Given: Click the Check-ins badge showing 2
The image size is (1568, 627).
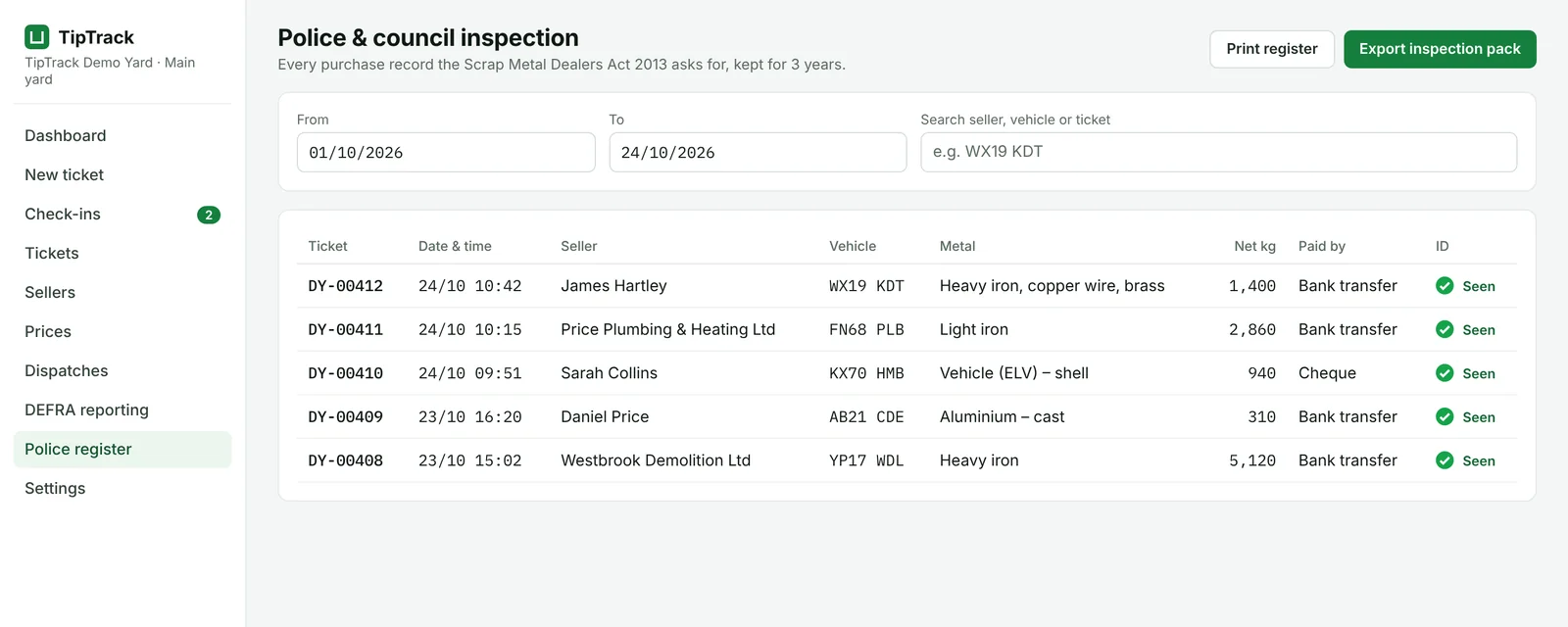Looking at the screenshot, I should click(209, 215).
